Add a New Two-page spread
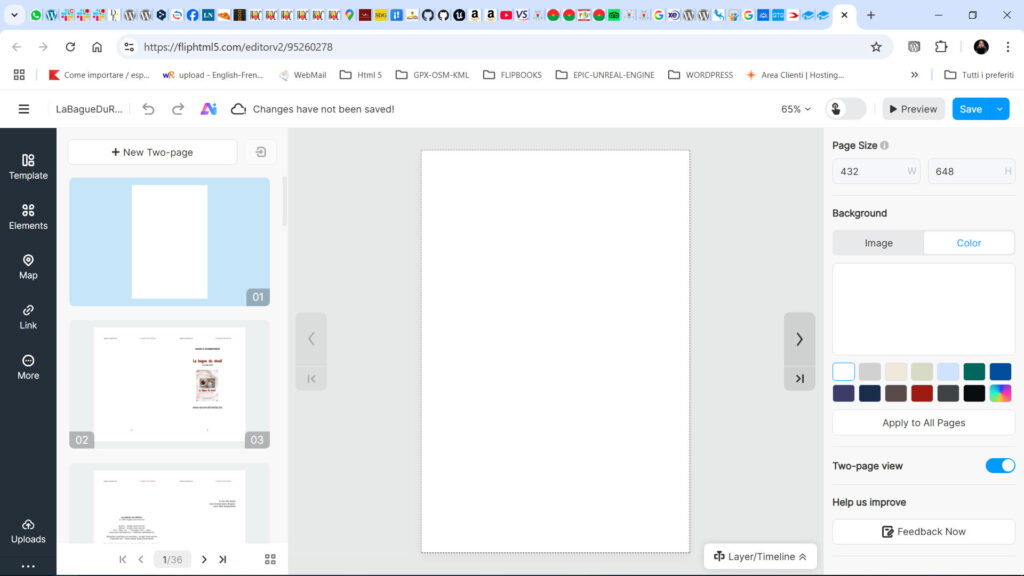The image size is (1024, 576). pos(152,152)
